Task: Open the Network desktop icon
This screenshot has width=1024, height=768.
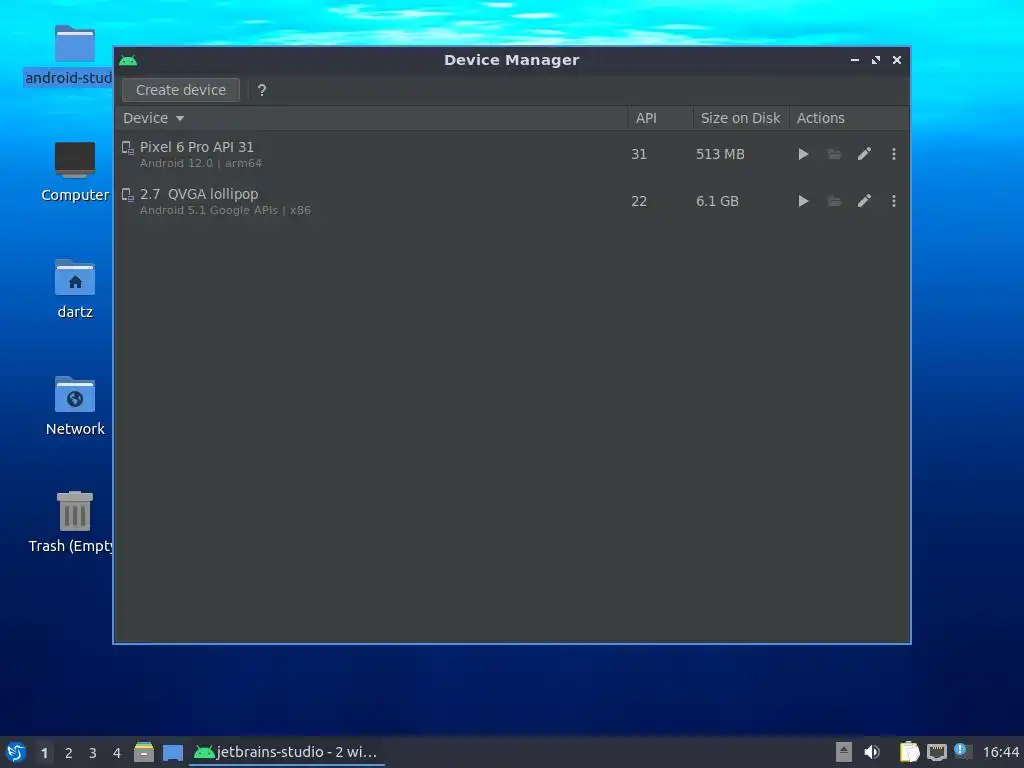Action: pos(74,394)
